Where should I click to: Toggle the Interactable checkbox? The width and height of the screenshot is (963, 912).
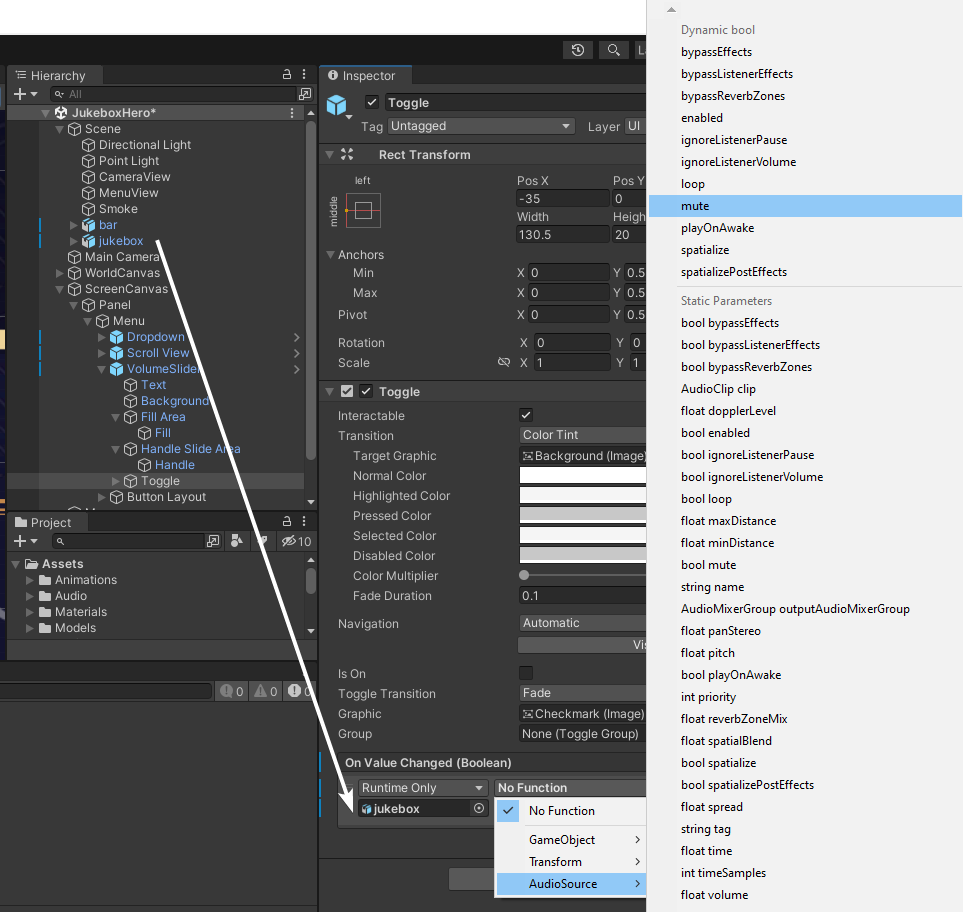tap(526, 415)
